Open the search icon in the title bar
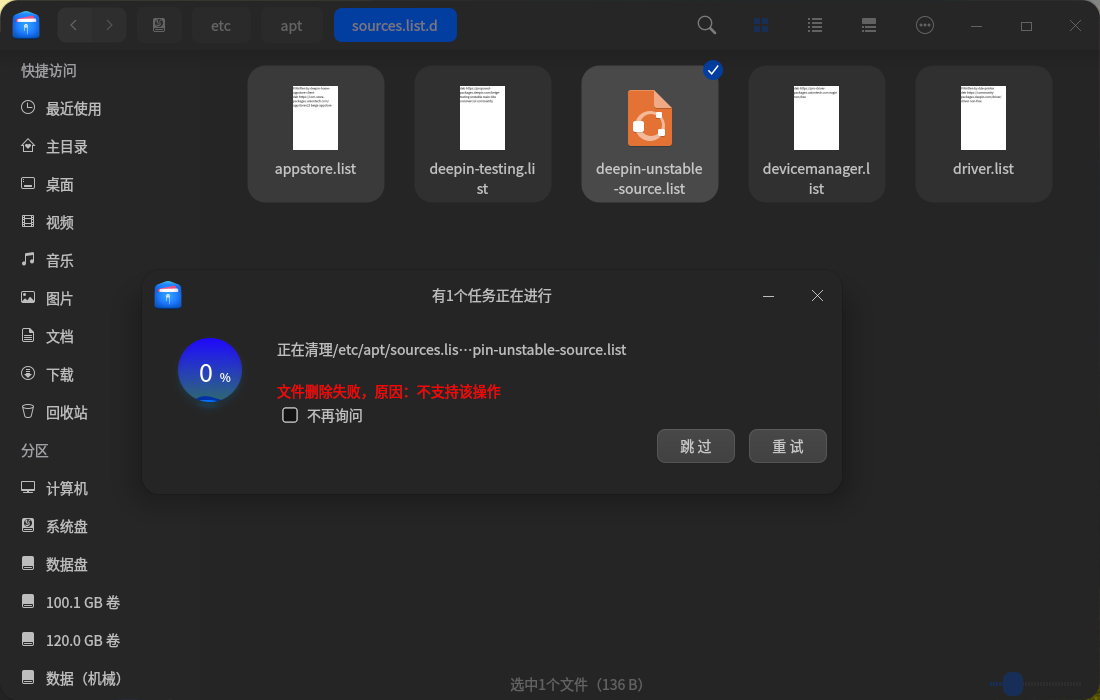Screen dimensions: 1100x700 pos(706,24)
